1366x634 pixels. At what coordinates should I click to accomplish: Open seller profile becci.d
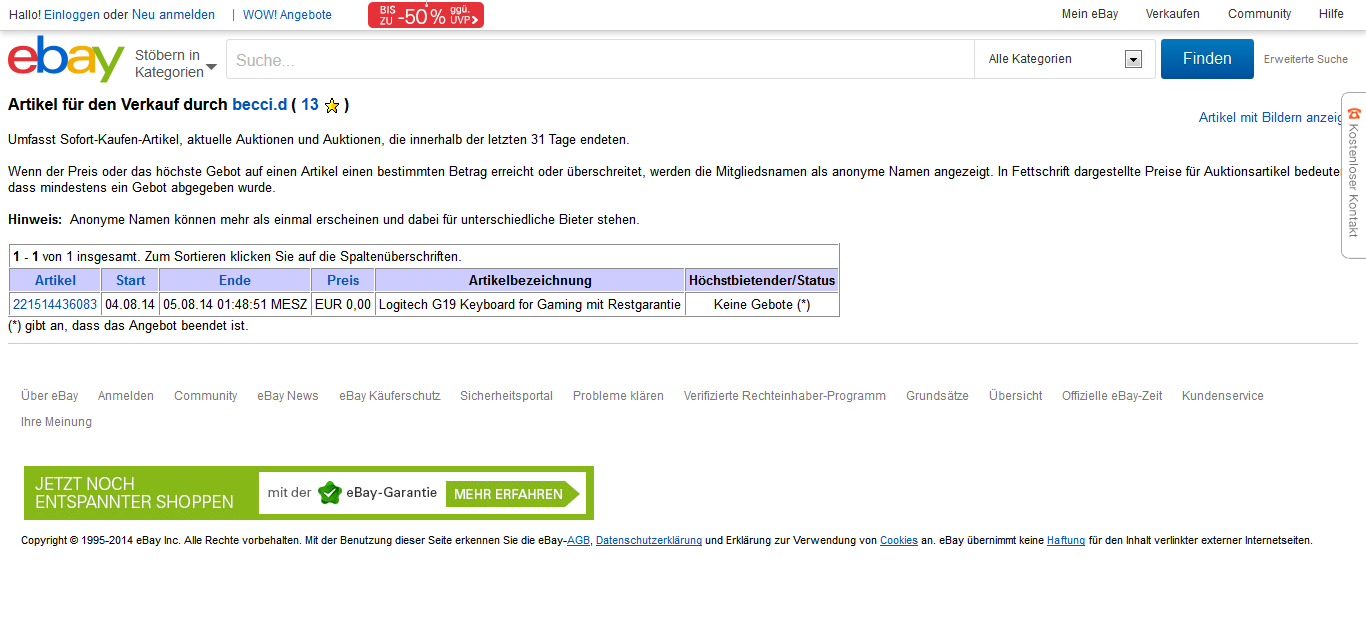(260, 105)
